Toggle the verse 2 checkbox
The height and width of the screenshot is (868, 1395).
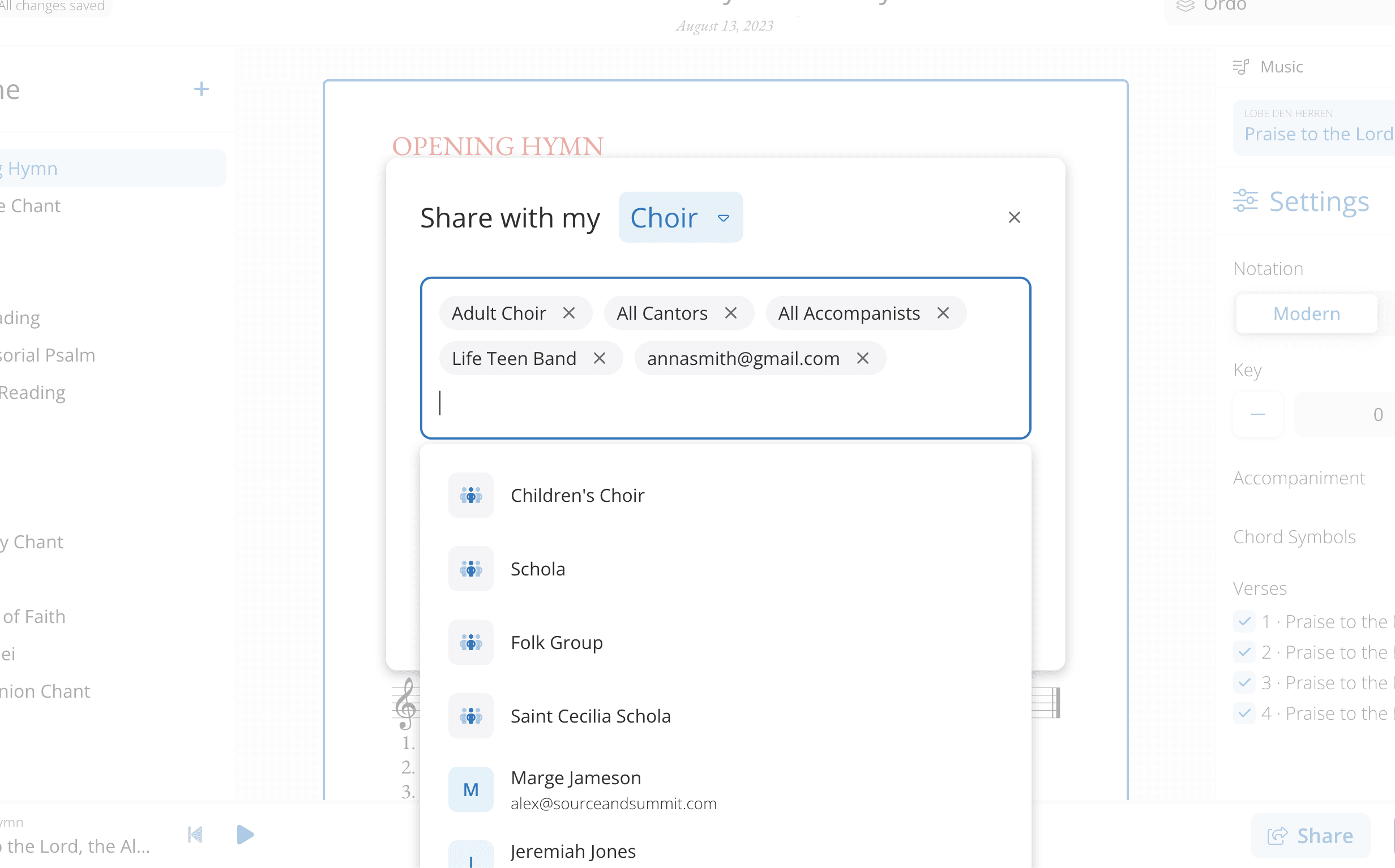point(1244,652)
